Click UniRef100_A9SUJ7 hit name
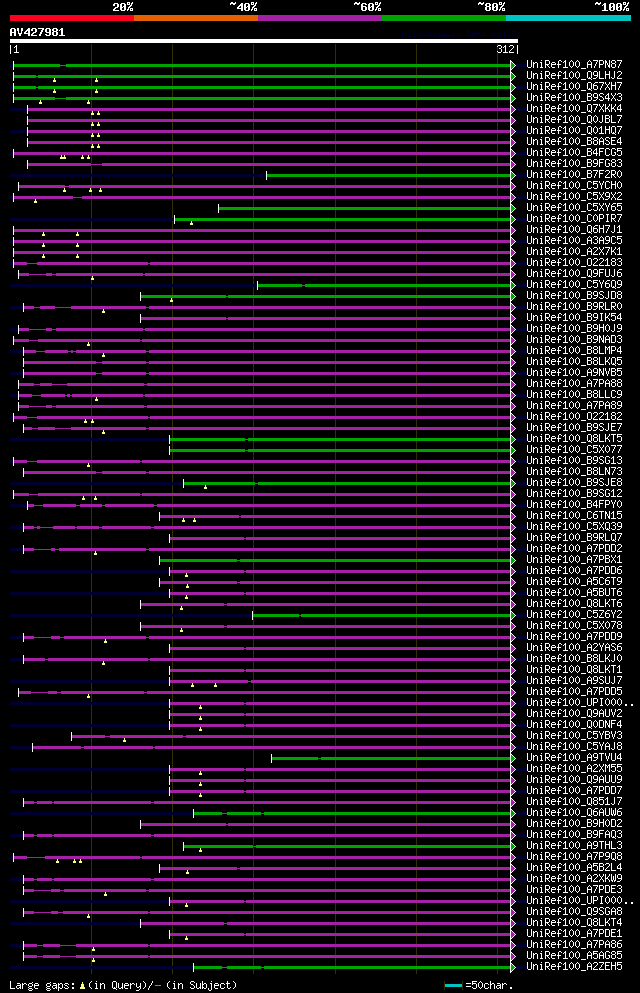Image resolution: width=640 pixels, height=993 pixels. pos(574,681)
